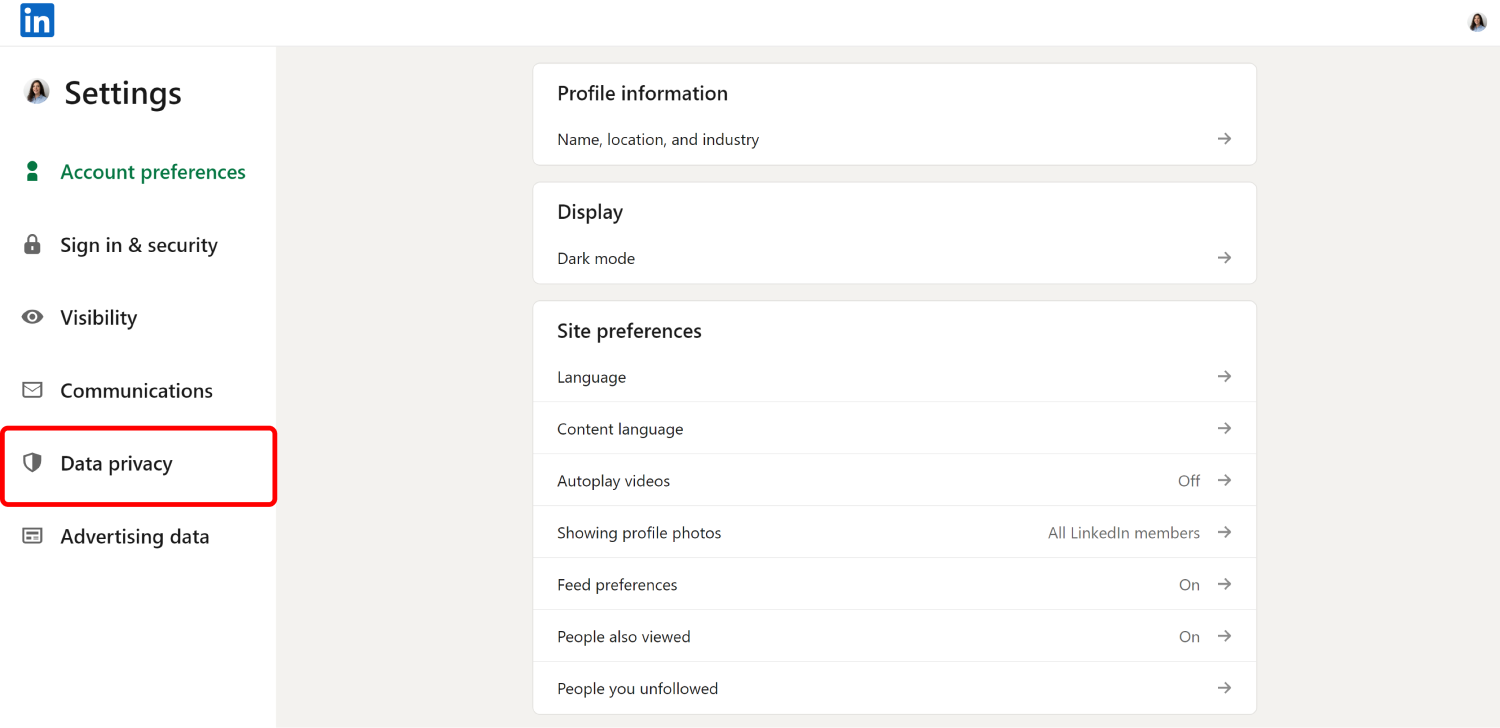Image resolution: width=1500 pixels, height=728 pixels.
Task: Change the Feed preferences On setting
Action: pyautogui.click(x=1189, y=585)
